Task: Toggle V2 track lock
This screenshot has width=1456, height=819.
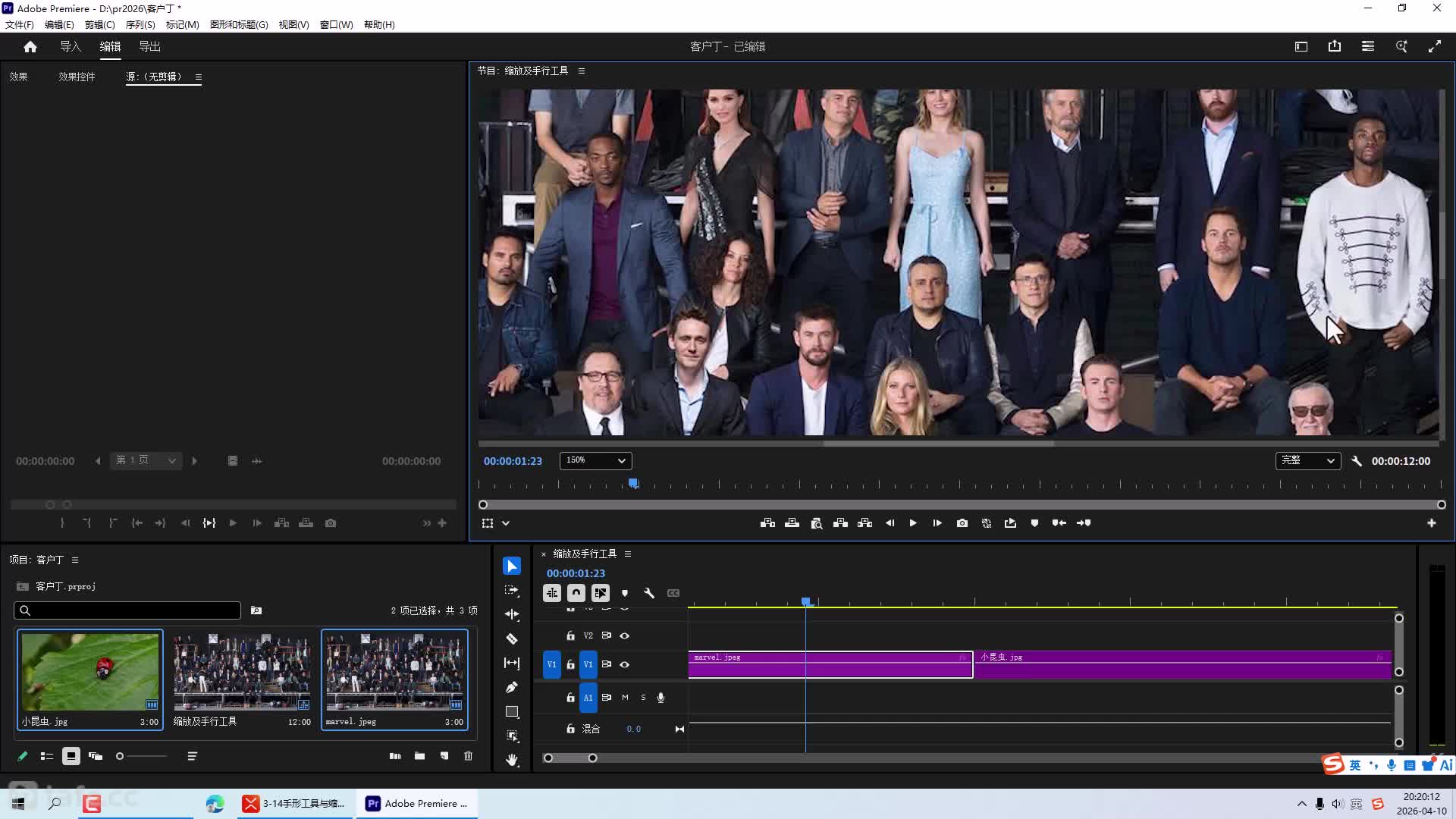Action: coord(570,635)
